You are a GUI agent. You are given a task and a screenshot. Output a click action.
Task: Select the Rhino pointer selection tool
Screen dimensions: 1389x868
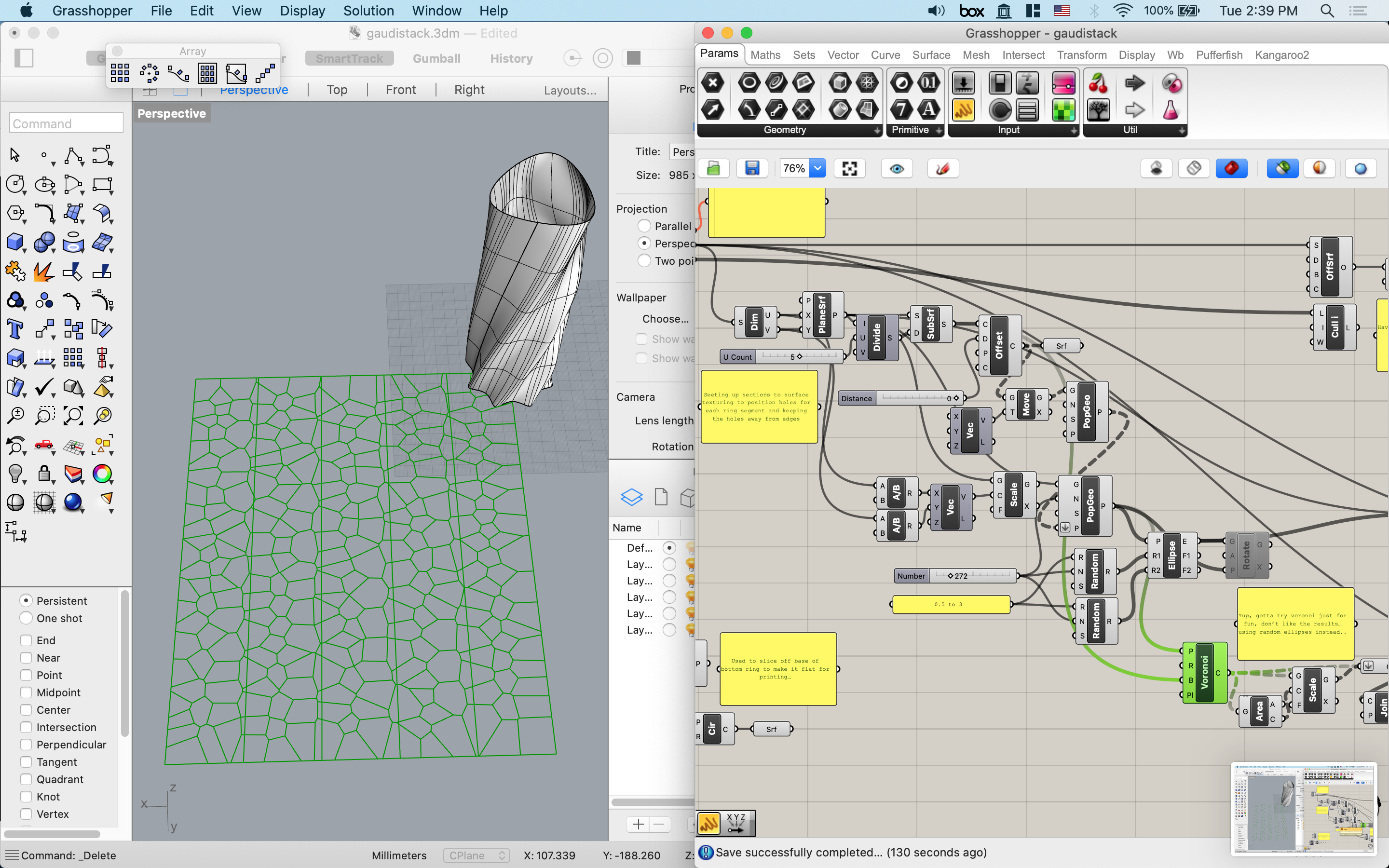[15, 155]
